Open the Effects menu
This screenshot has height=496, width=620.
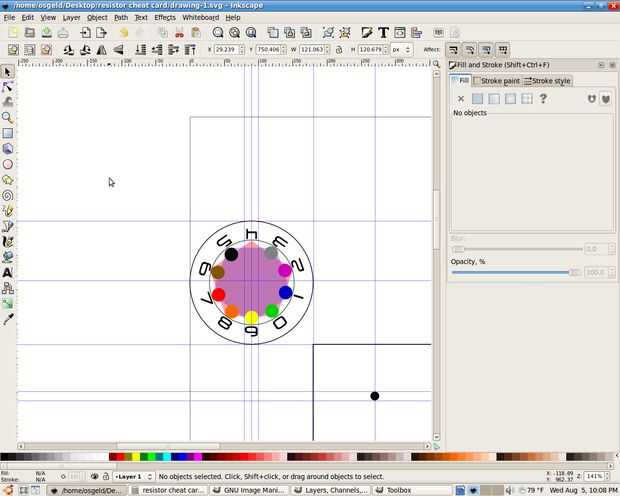point(165,17)
